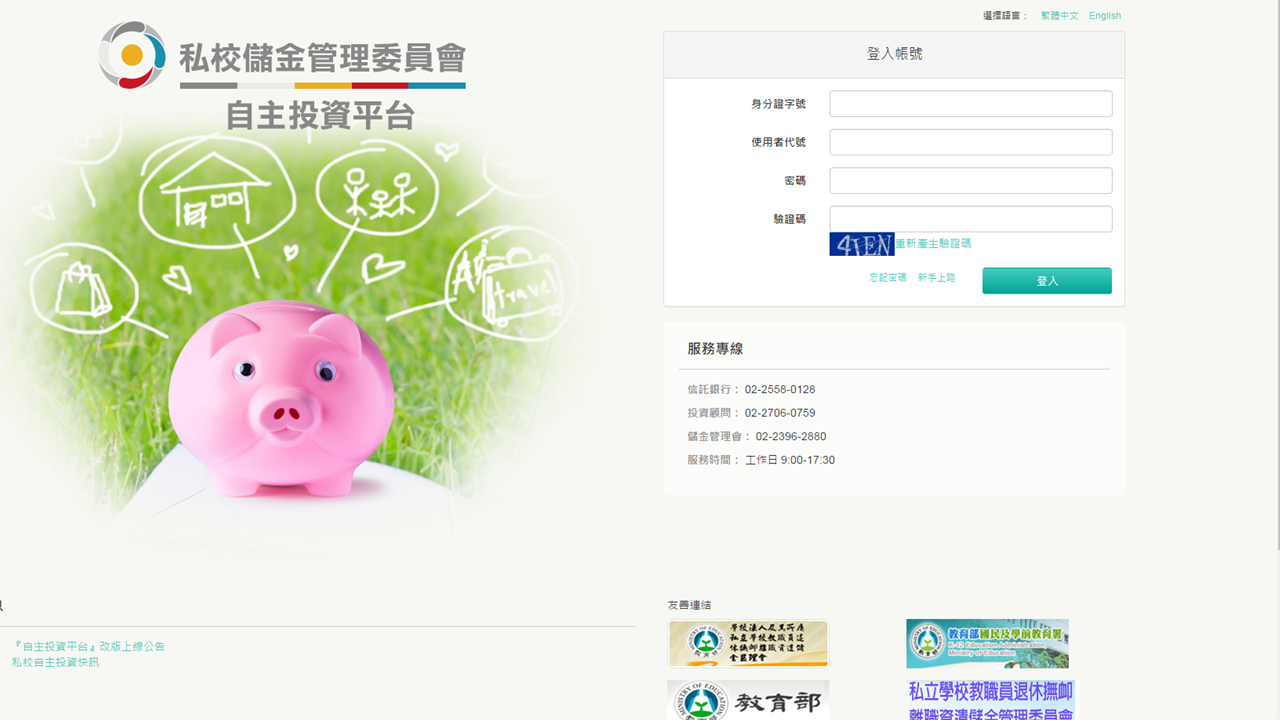This screenshot has width=1280, height=720.
Task: Open the Ministry of Education 教育部 banner
Action: [748, 700]
